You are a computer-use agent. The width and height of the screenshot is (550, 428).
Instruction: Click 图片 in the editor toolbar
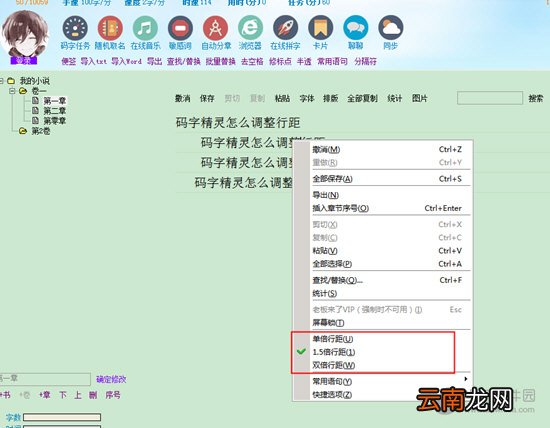point(420,99)
